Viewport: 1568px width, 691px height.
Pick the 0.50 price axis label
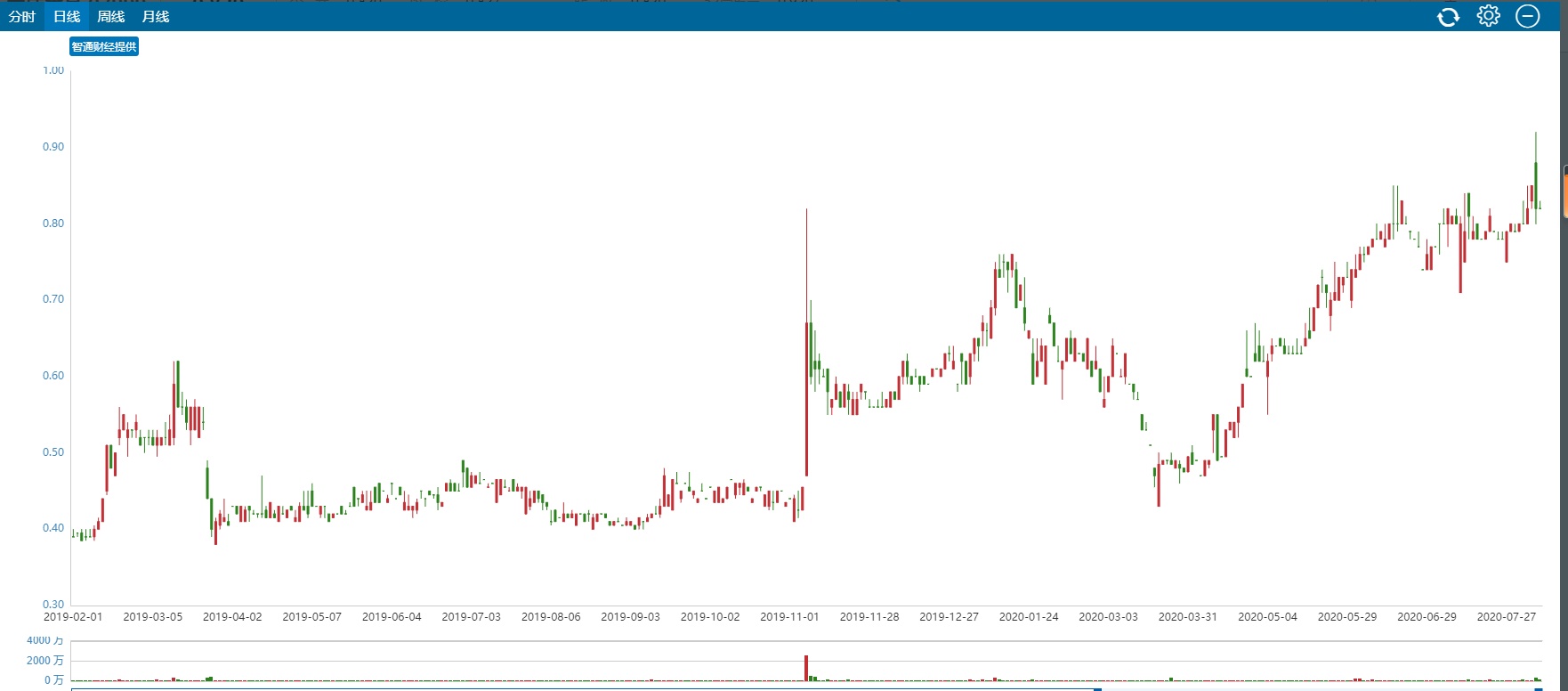click(53, 452)
